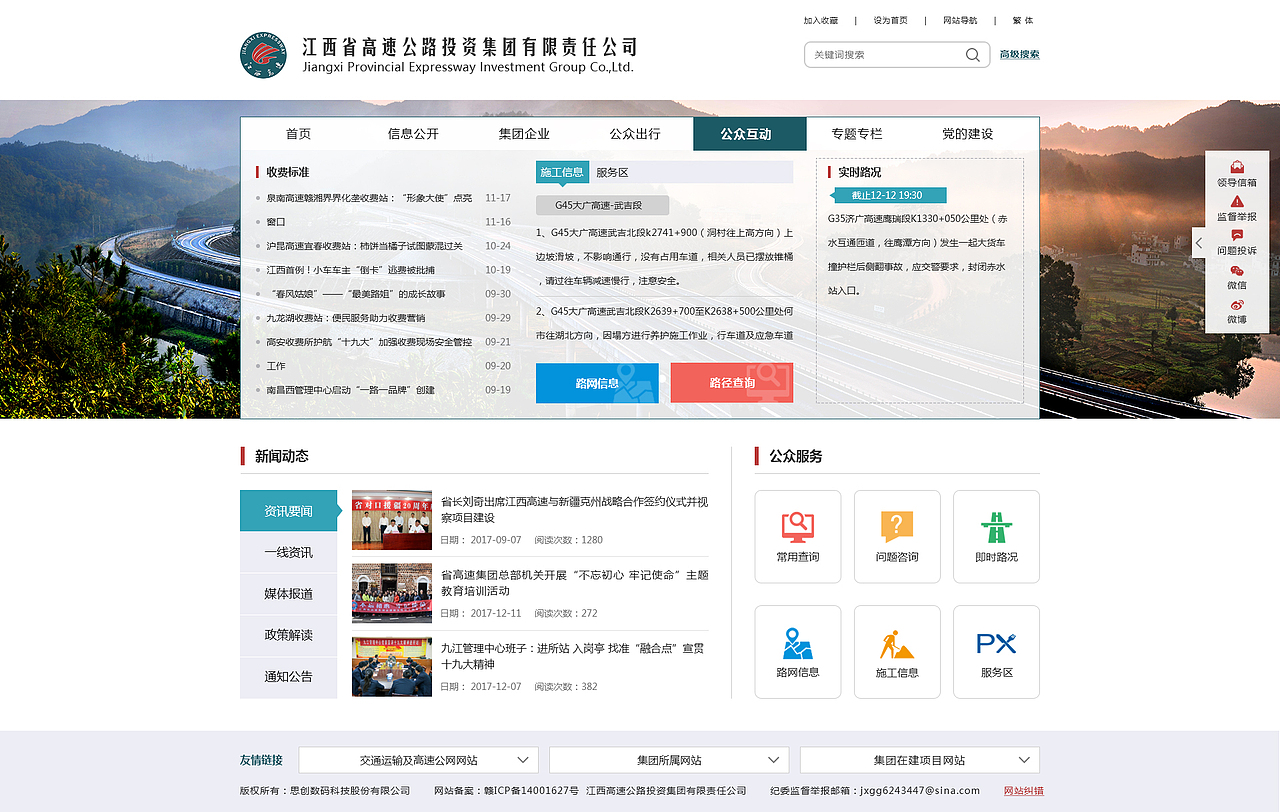Open 高安收费所护航“十九大” article

(369, 342)
